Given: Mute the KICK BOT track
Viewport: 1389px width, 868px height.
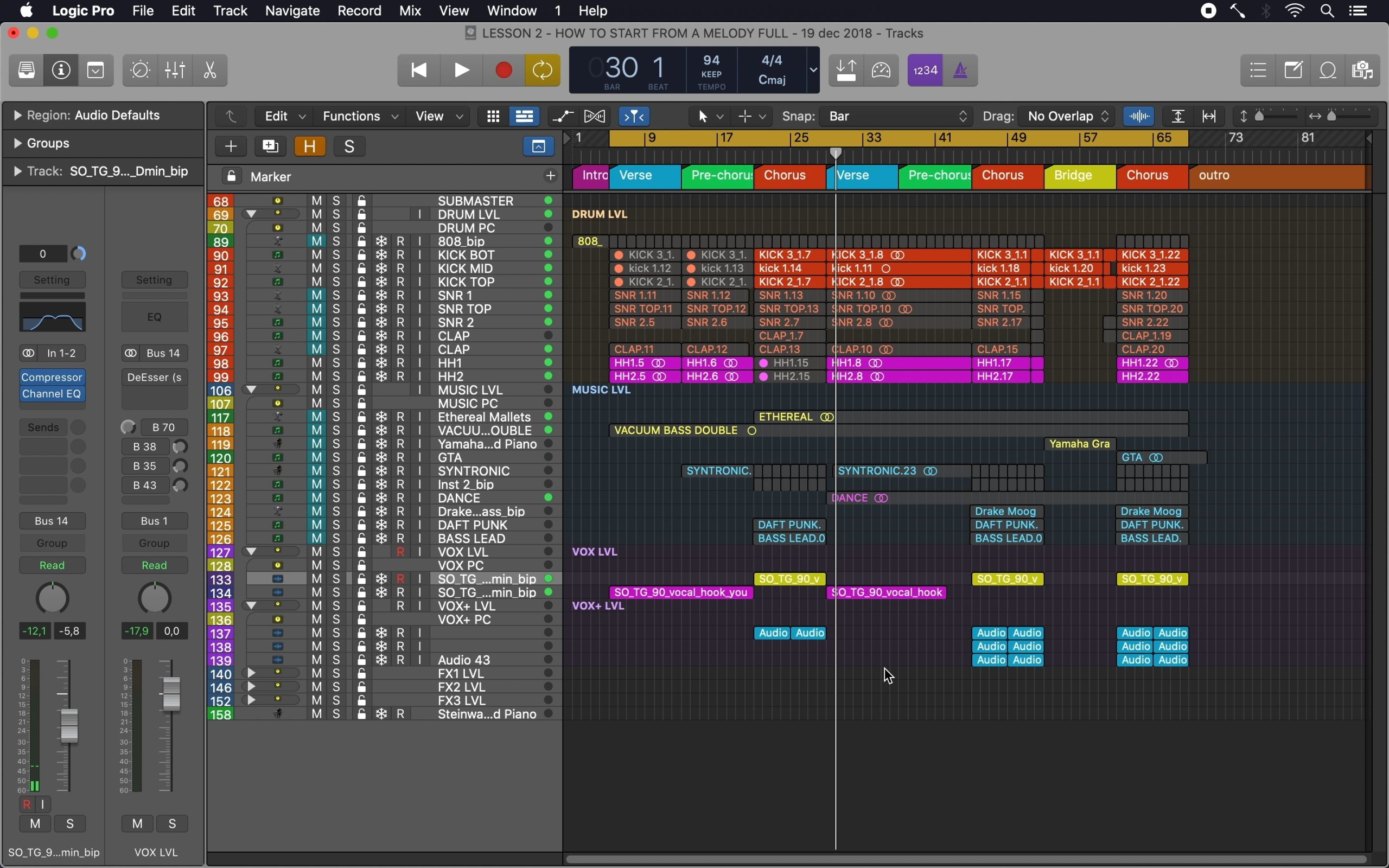Looking at the screenshot, I should point(317,255).
